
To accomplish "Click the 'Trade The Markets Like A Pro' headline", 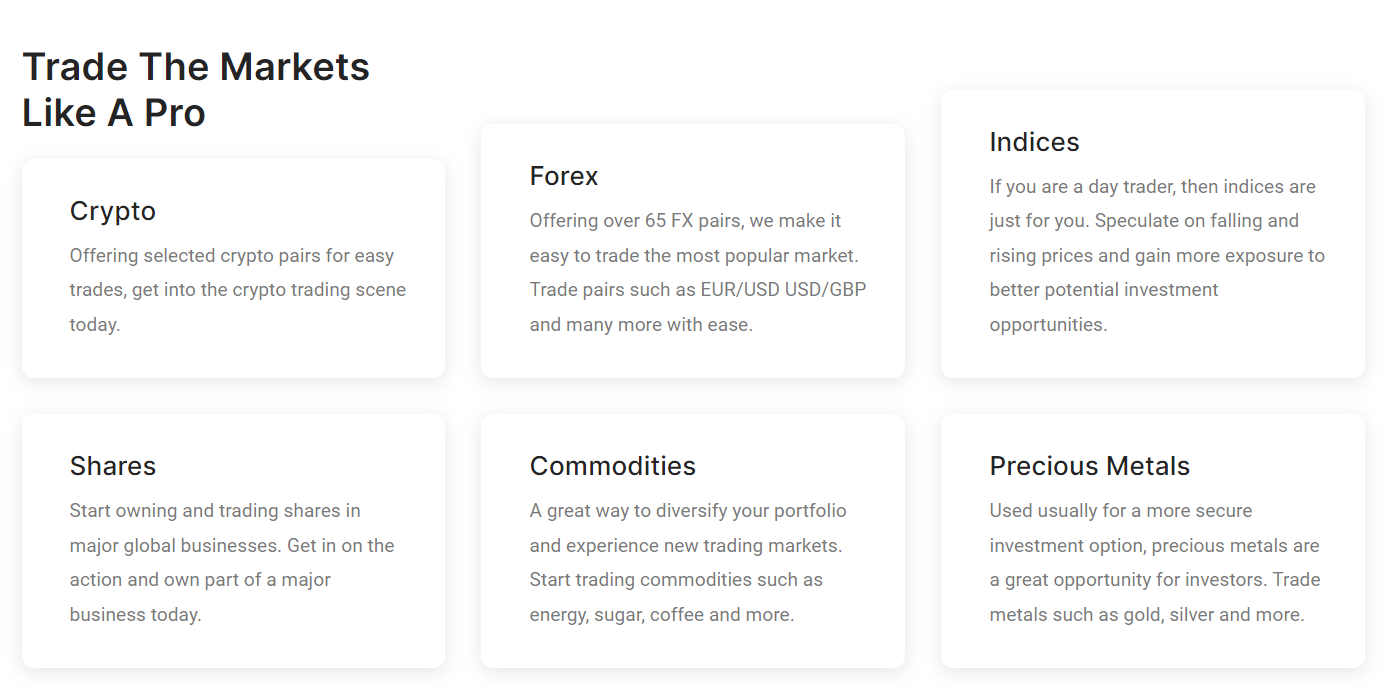I will coord(196,90).
